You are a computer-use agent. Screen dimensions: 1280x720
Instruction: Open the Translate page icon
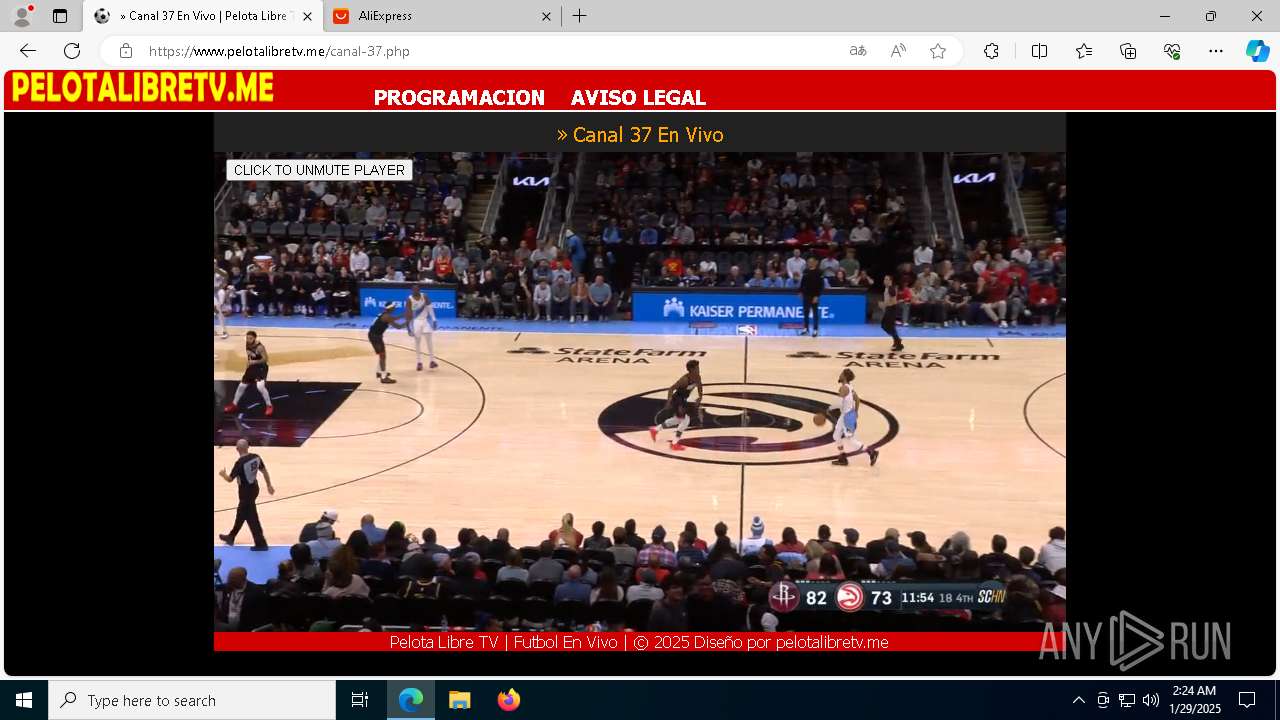[x=858, y=51]
